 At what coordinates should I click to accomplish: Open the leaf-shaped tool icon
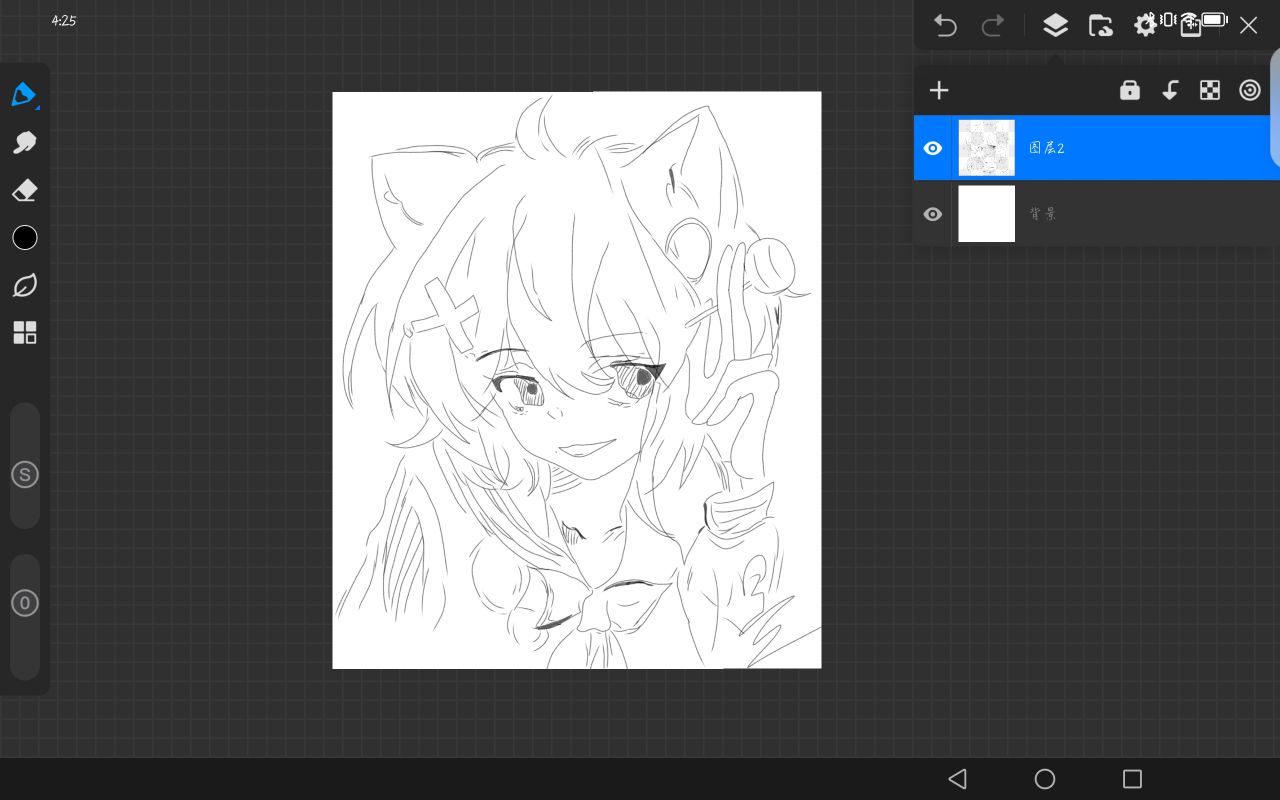(x=25, y=285)
